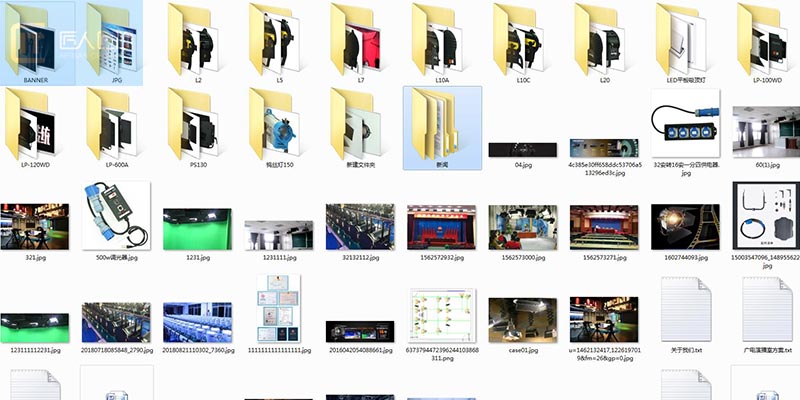800x400 pixels.
Task: Select the 1562573271.jpg auditorium image
Action: (x=604, y=227)
